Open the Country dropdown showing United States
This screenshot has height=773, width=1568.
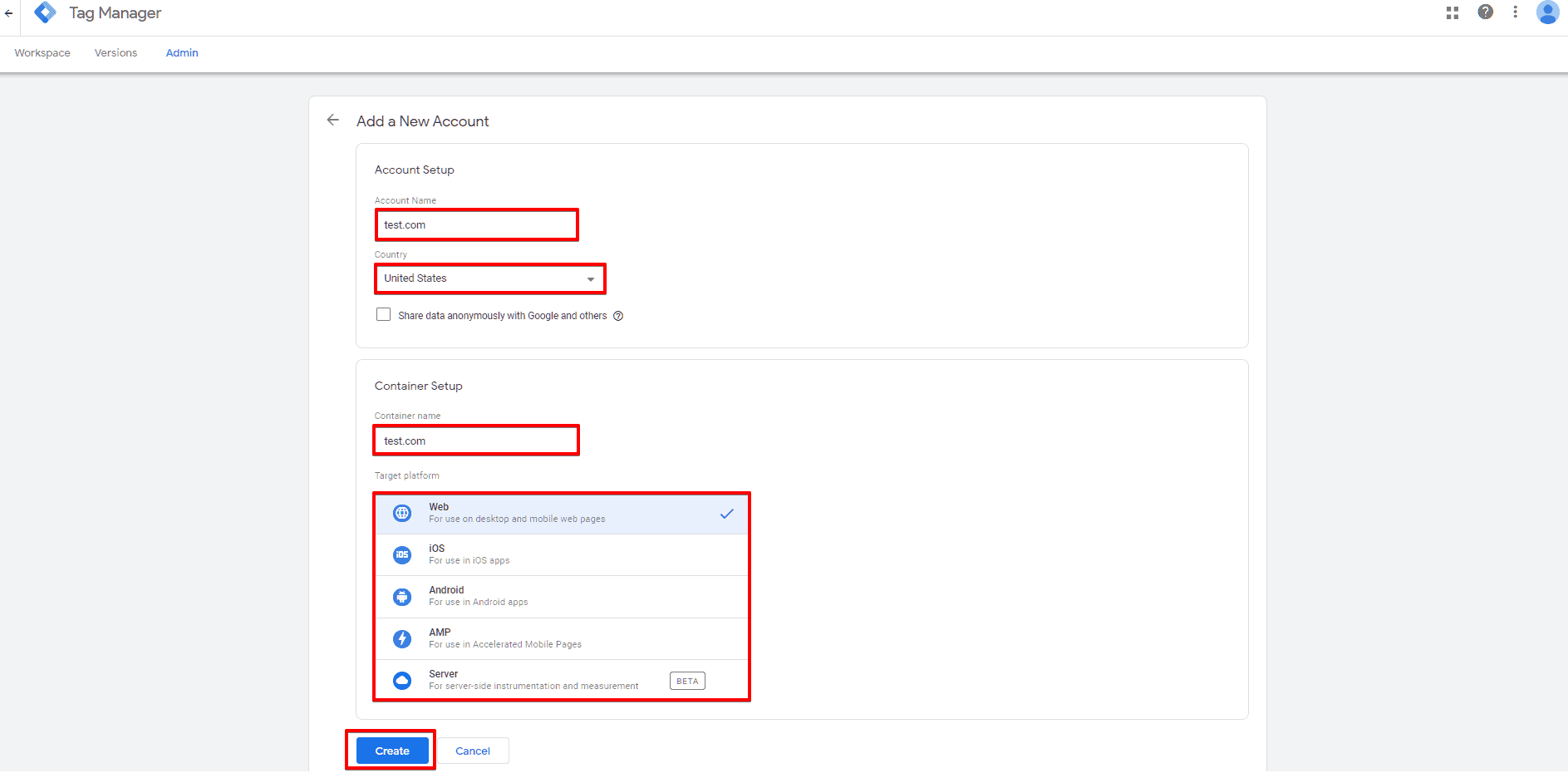click(x=490, y=278)
